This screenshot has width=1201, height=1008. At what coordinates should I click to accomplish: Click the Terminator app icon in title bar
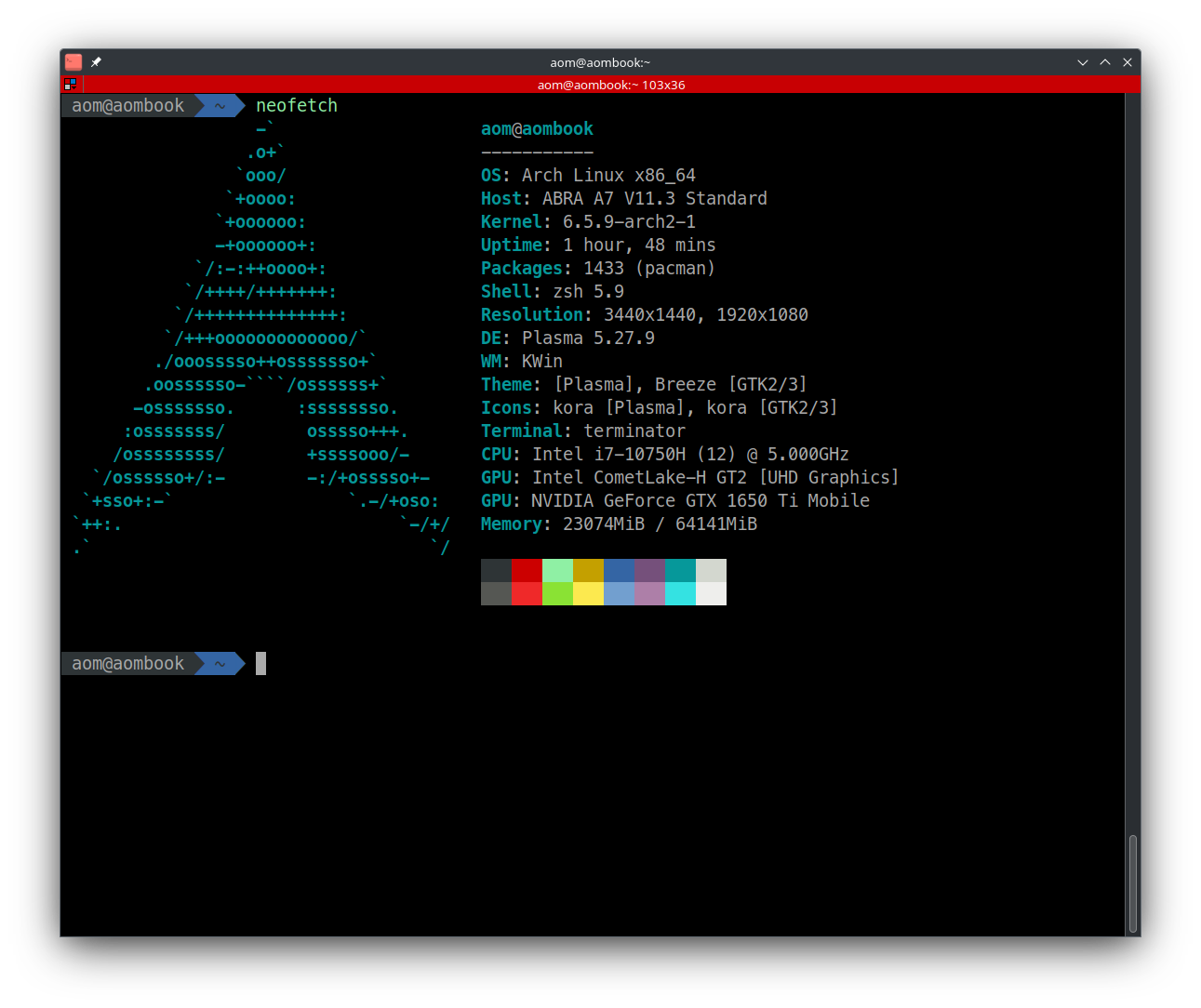tap(73, 62)
